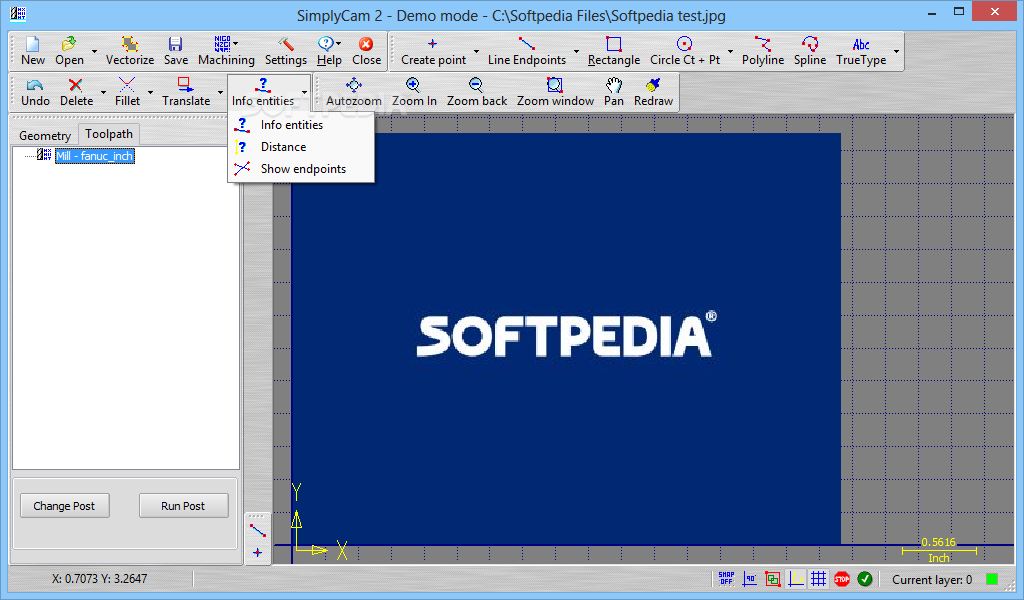Click the Softpedia image on the canvas
This screenshot has height=600, width=1024.
click(566, 338)
